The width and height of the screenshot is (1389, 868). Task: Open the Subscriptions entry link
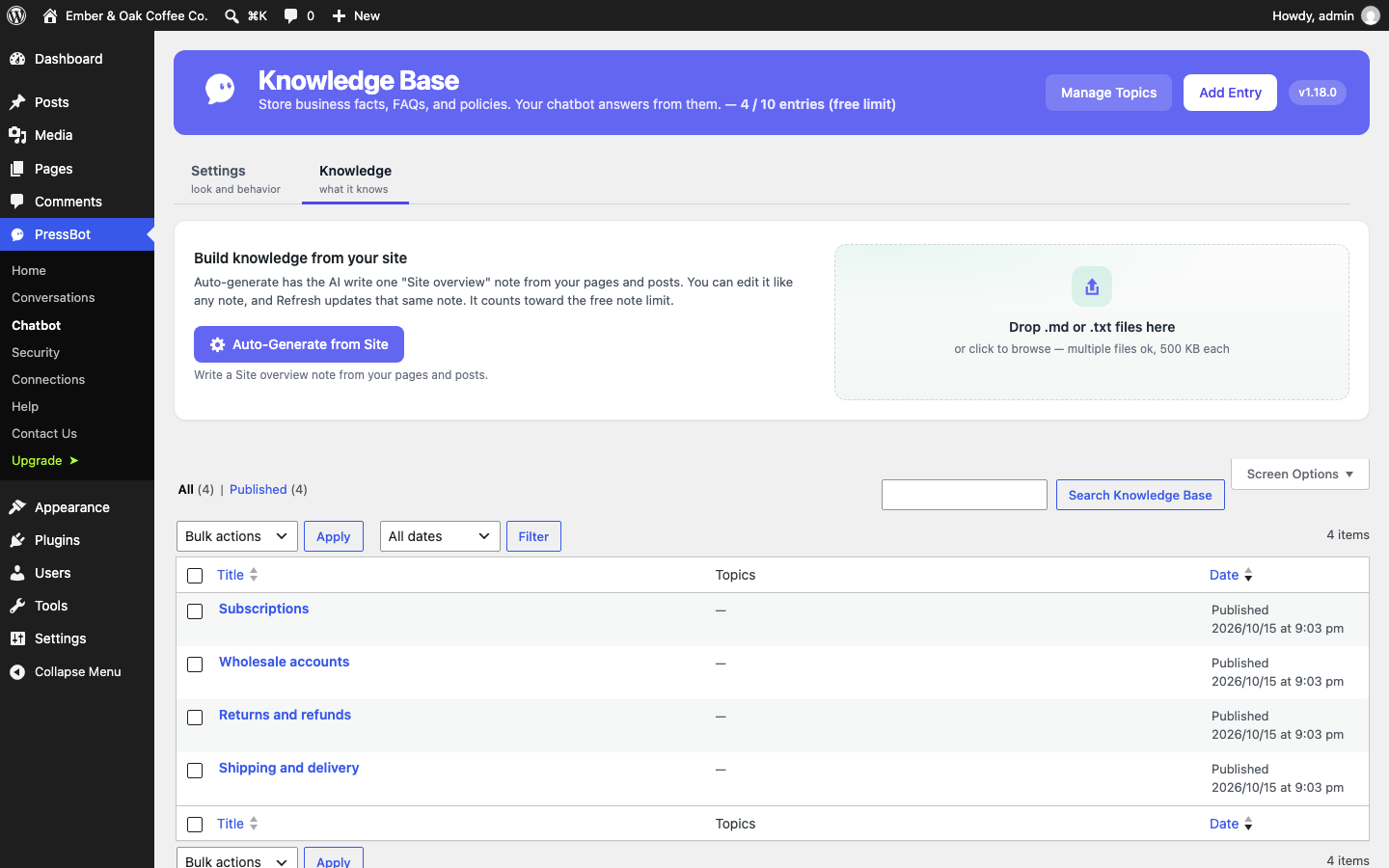point(263,609)
